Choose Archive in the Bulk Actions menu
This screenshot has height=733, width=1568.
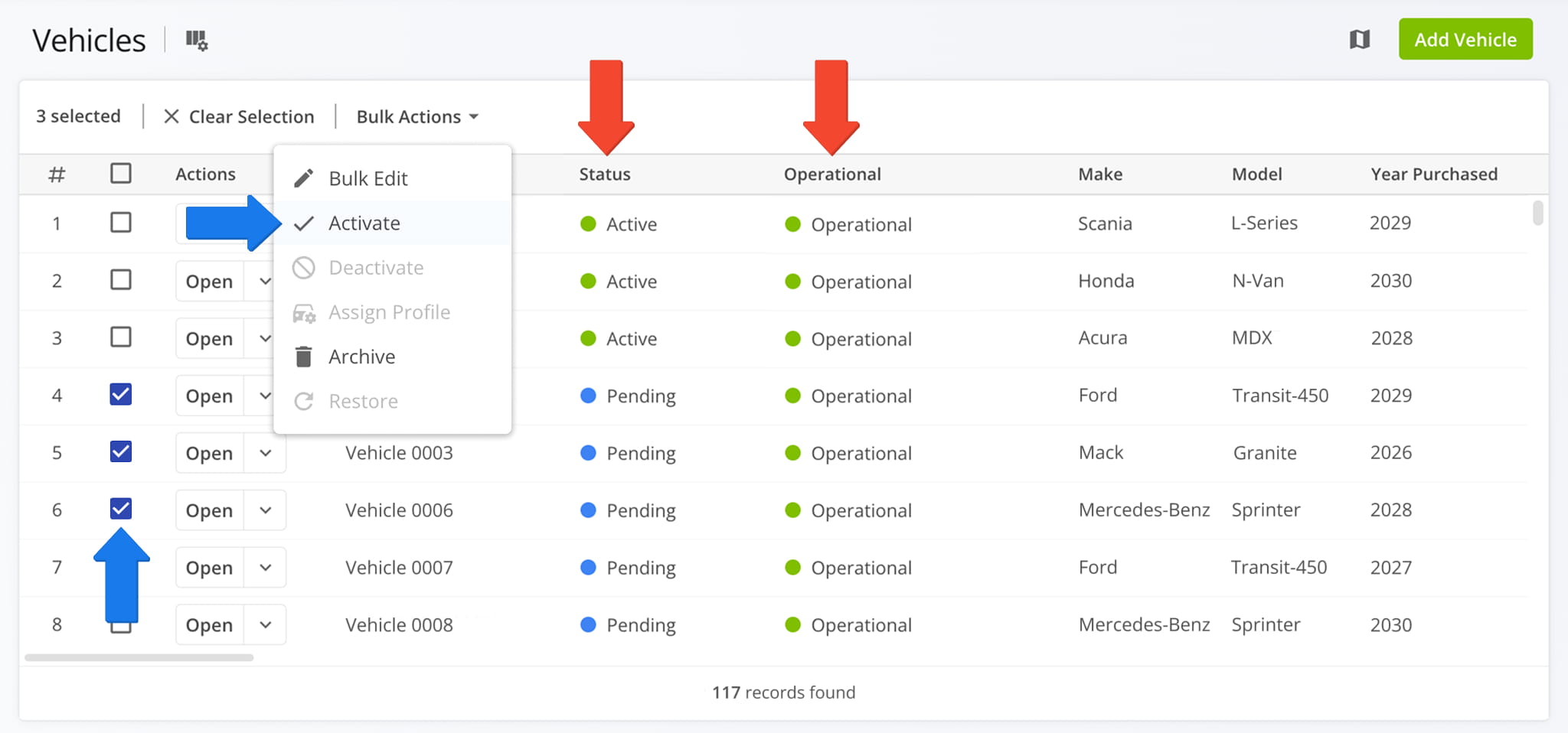(392, 357)
